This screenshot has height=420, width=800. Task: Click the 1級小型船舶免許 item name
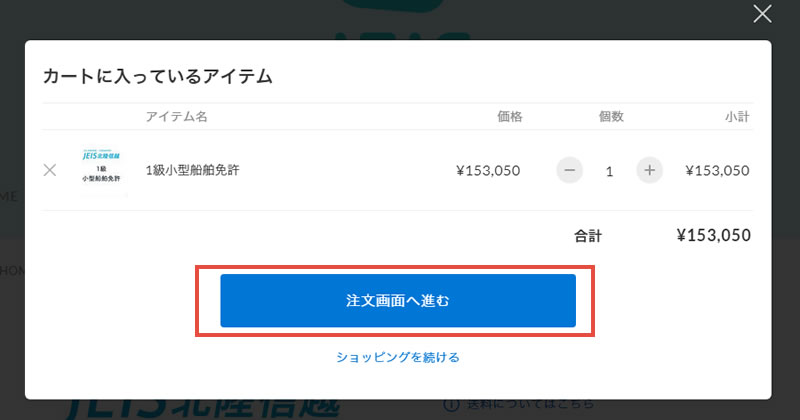192,170
